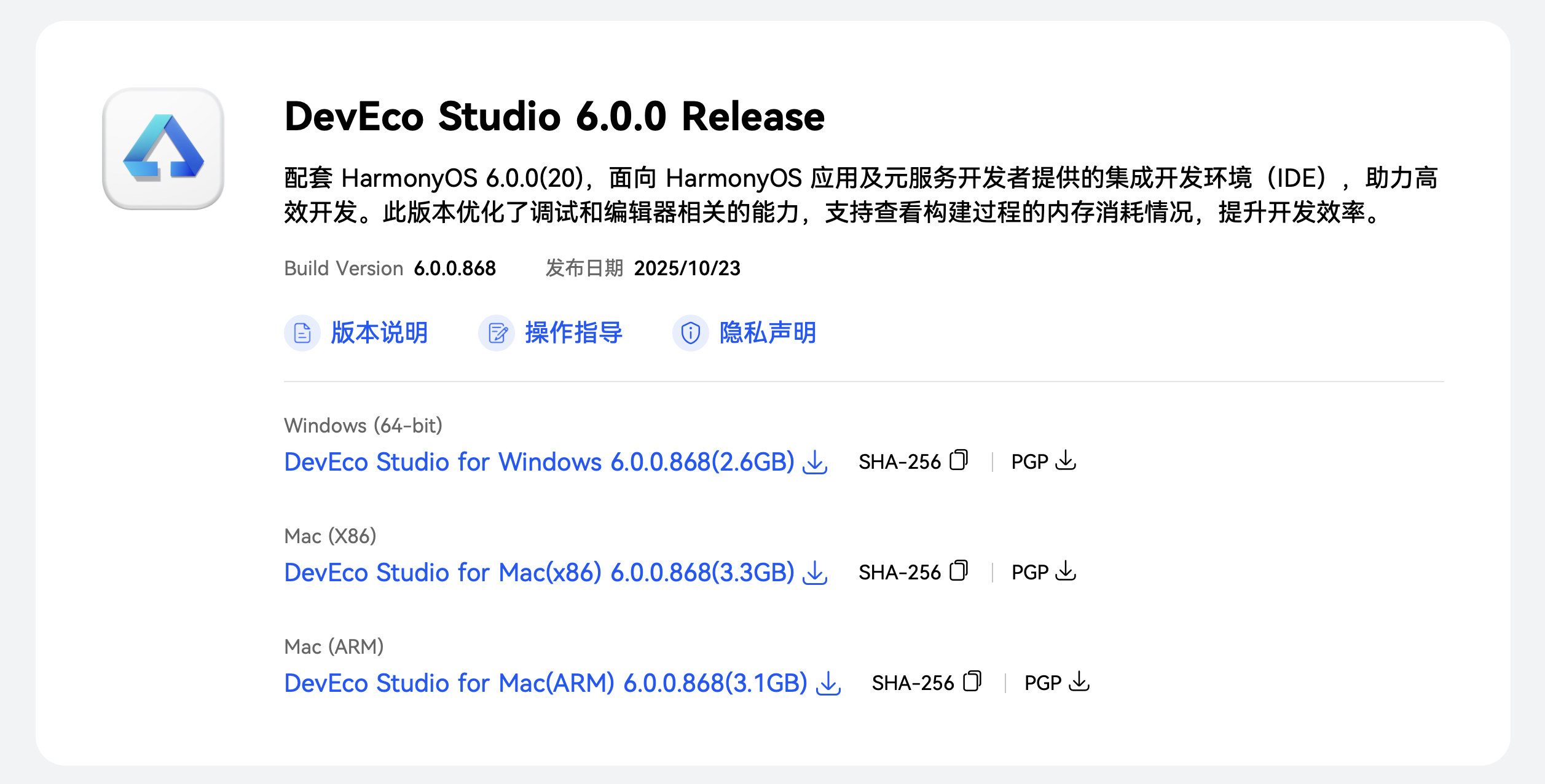The height and width of the screenshot is (784, 1545).
Task: Copy SHA-256 for Mac x86 build
Action: click(959, 571)
